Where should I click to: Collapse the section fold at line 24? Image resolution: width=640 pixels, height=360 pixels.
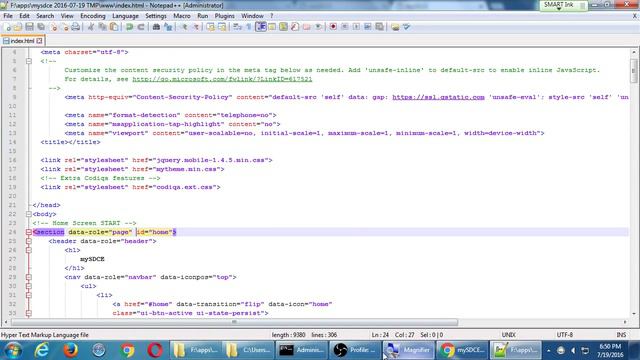pos(29,232)
